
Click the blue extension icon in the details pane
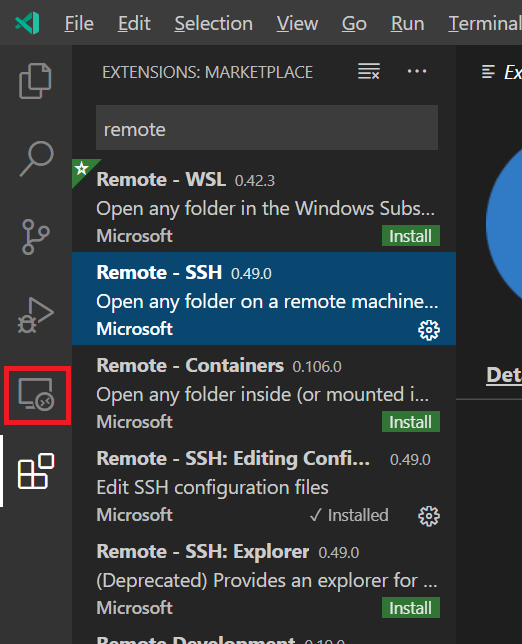tap(504, 224)
